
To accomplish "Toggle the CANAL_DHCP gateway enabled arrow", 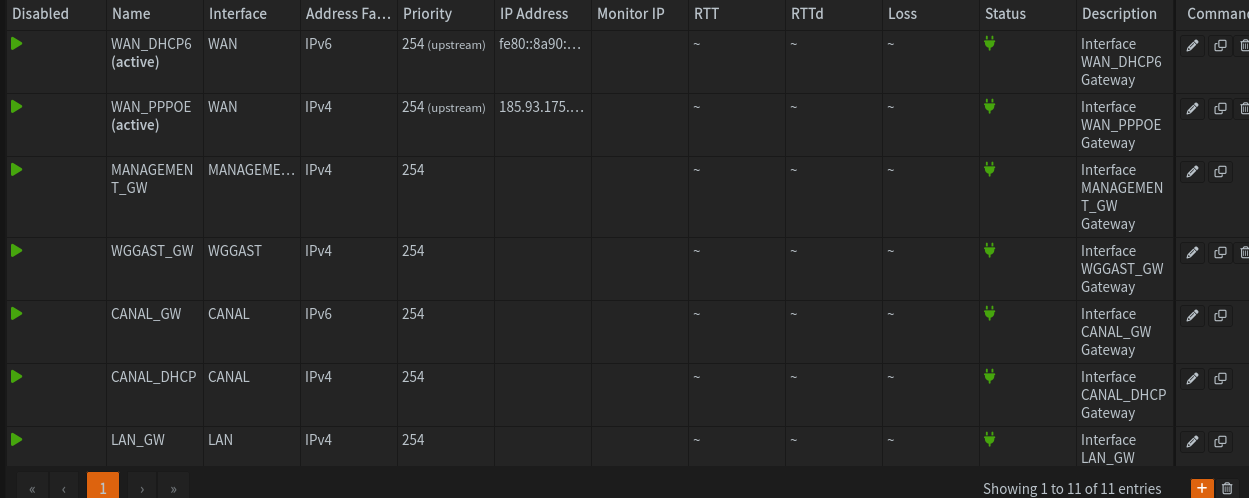I will 17,377.
